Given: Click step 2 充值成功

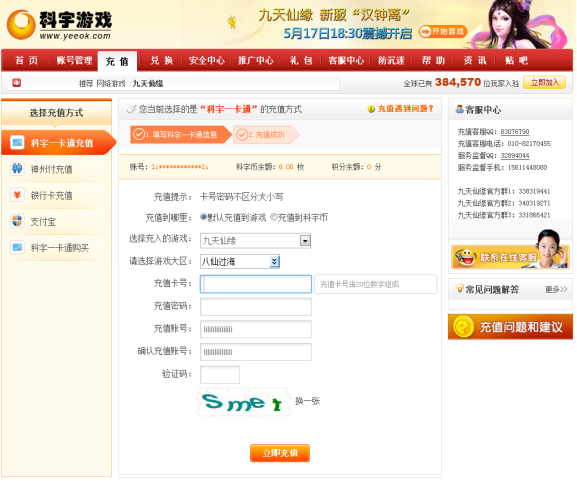Looking at the screenshot, I should click(266, 135).
